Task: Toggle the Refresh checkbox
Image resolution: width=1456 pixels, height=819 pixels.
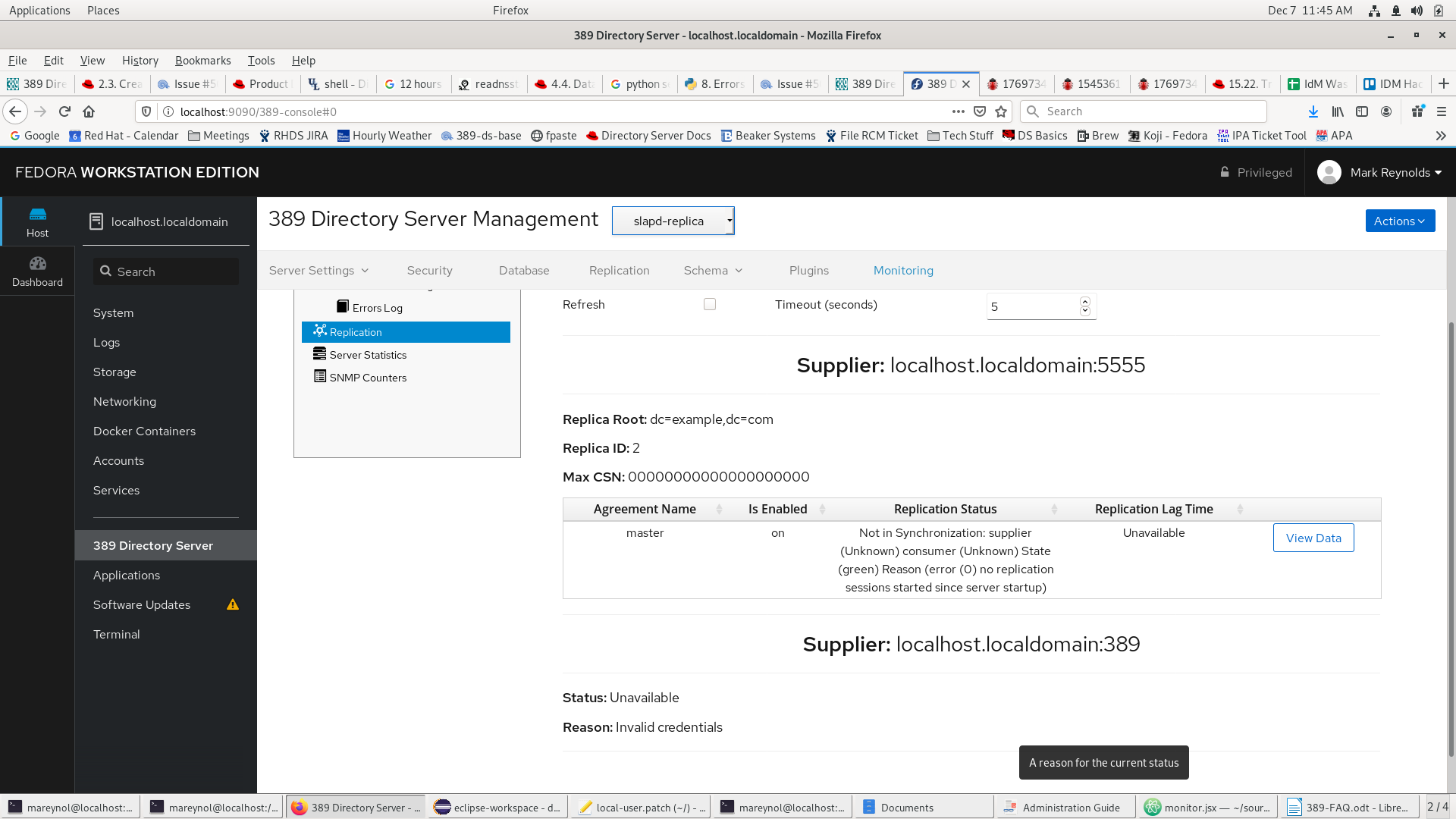Action: click(710, 304)
